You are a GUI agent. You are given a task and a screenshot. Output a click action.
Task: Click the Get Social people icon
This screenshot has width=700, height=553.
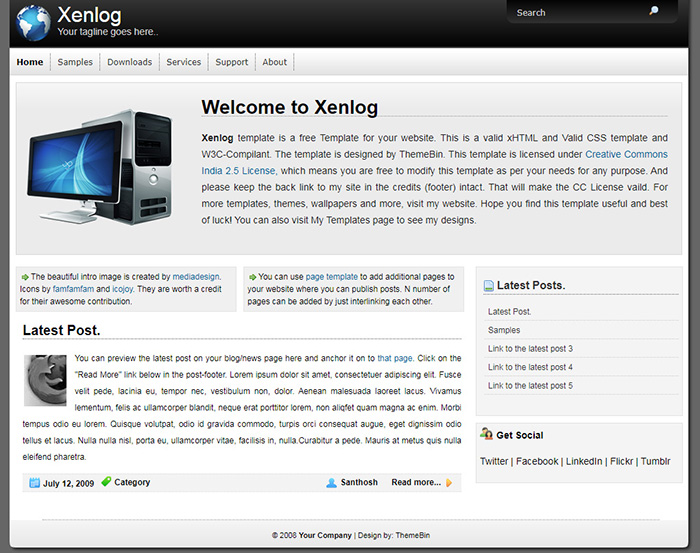487,433
